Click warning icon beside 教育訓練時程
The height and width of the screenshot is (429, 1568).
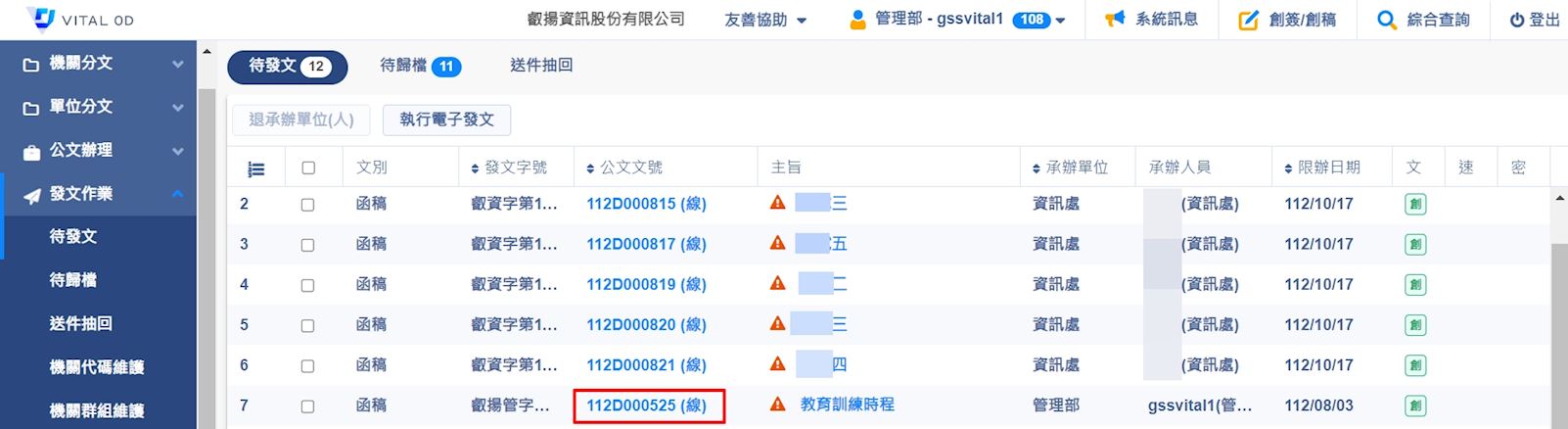tap(778, 404)
